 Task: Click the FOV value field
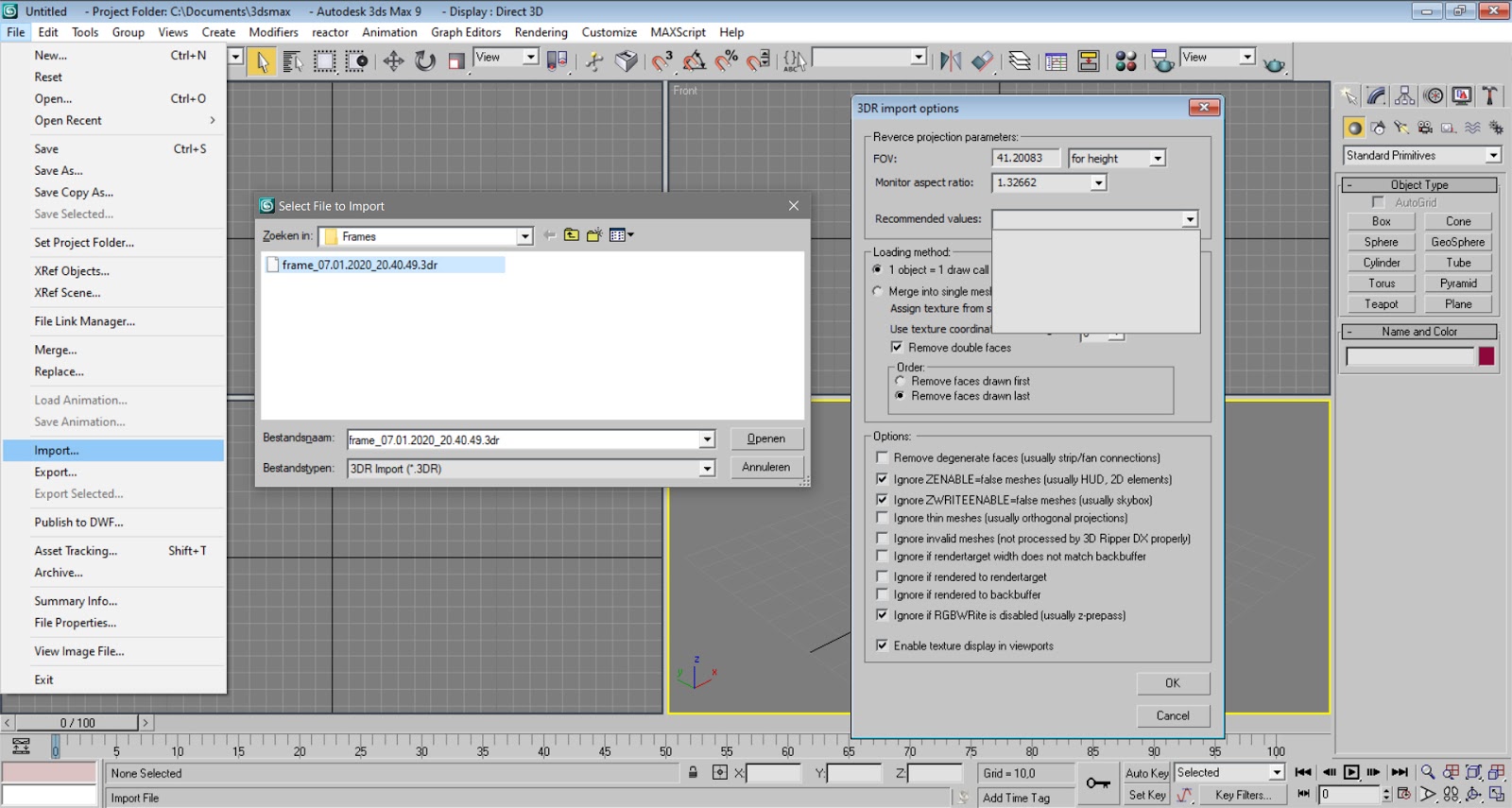pyautogui.click(x=1025, y=159)
